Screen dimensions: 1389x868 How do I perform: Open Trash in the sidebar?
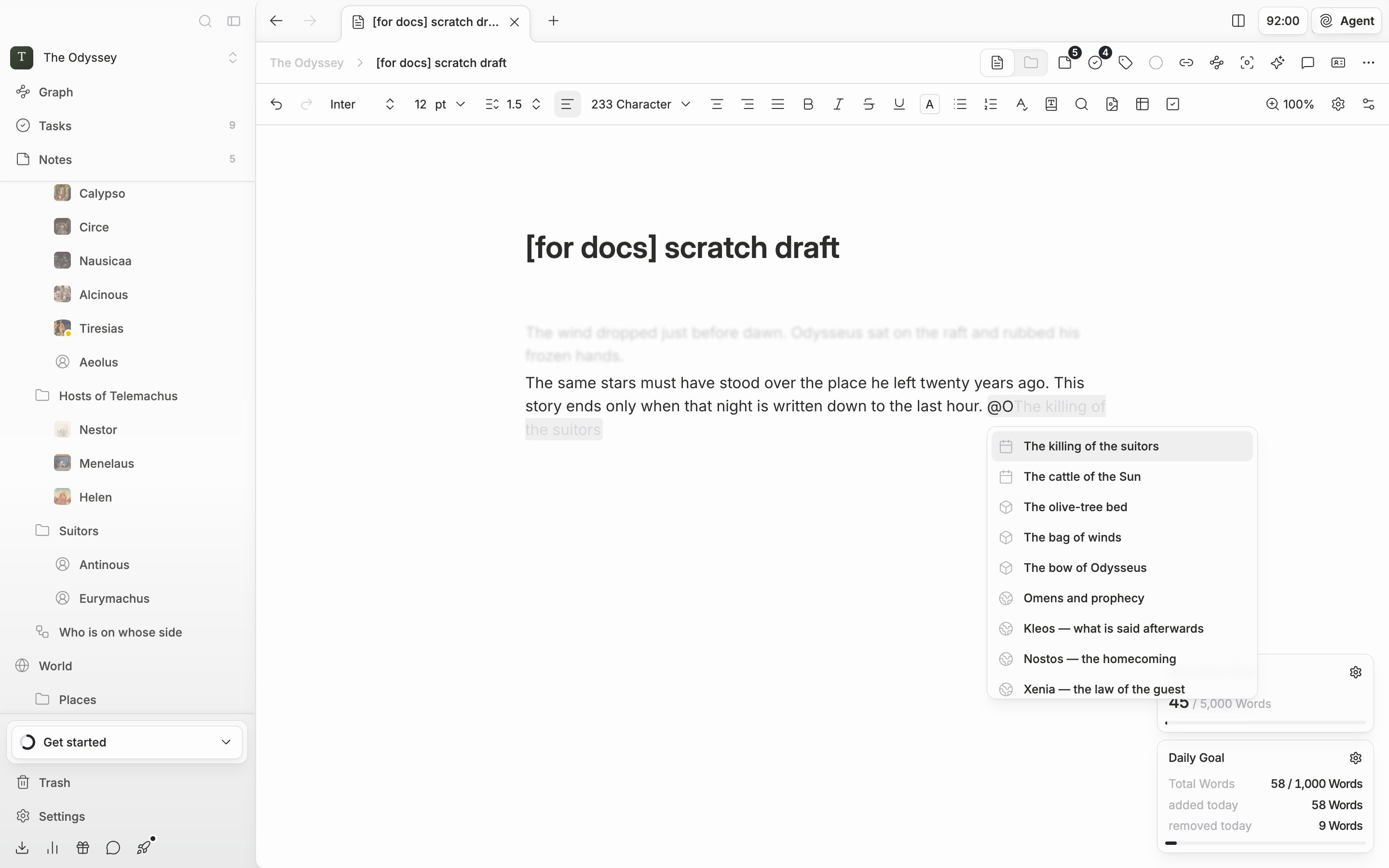127,783
